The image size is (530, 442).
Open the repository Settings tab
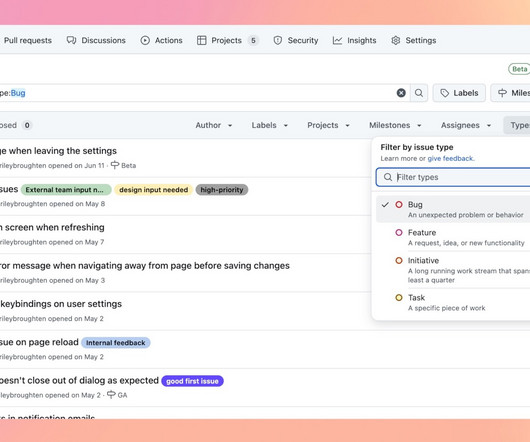pyautogui.click(x=414, y=41)
